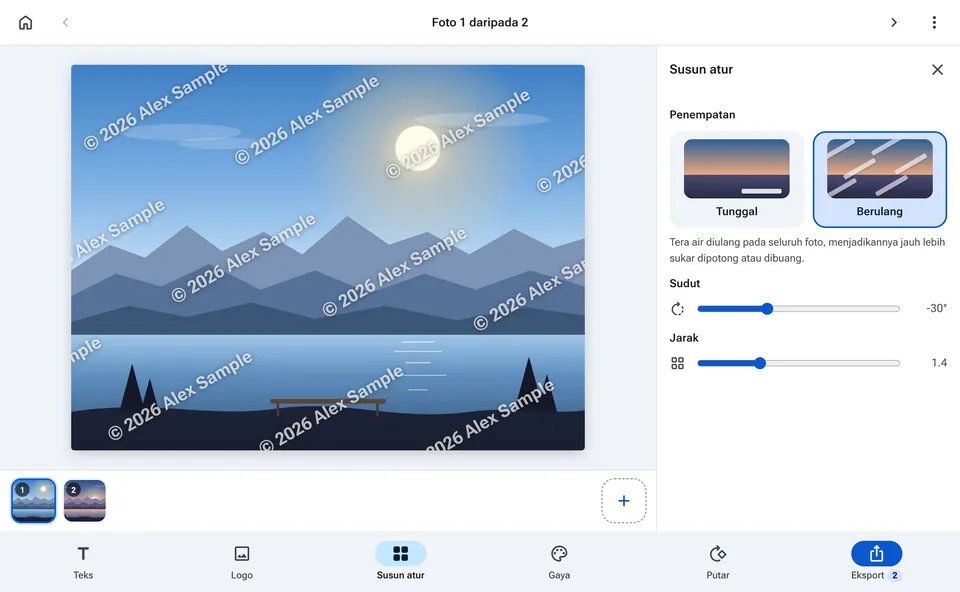Viewport: 960px width, 592px height.
Task: Go to next photo with right chevron
Action: (x=894, y=23)
